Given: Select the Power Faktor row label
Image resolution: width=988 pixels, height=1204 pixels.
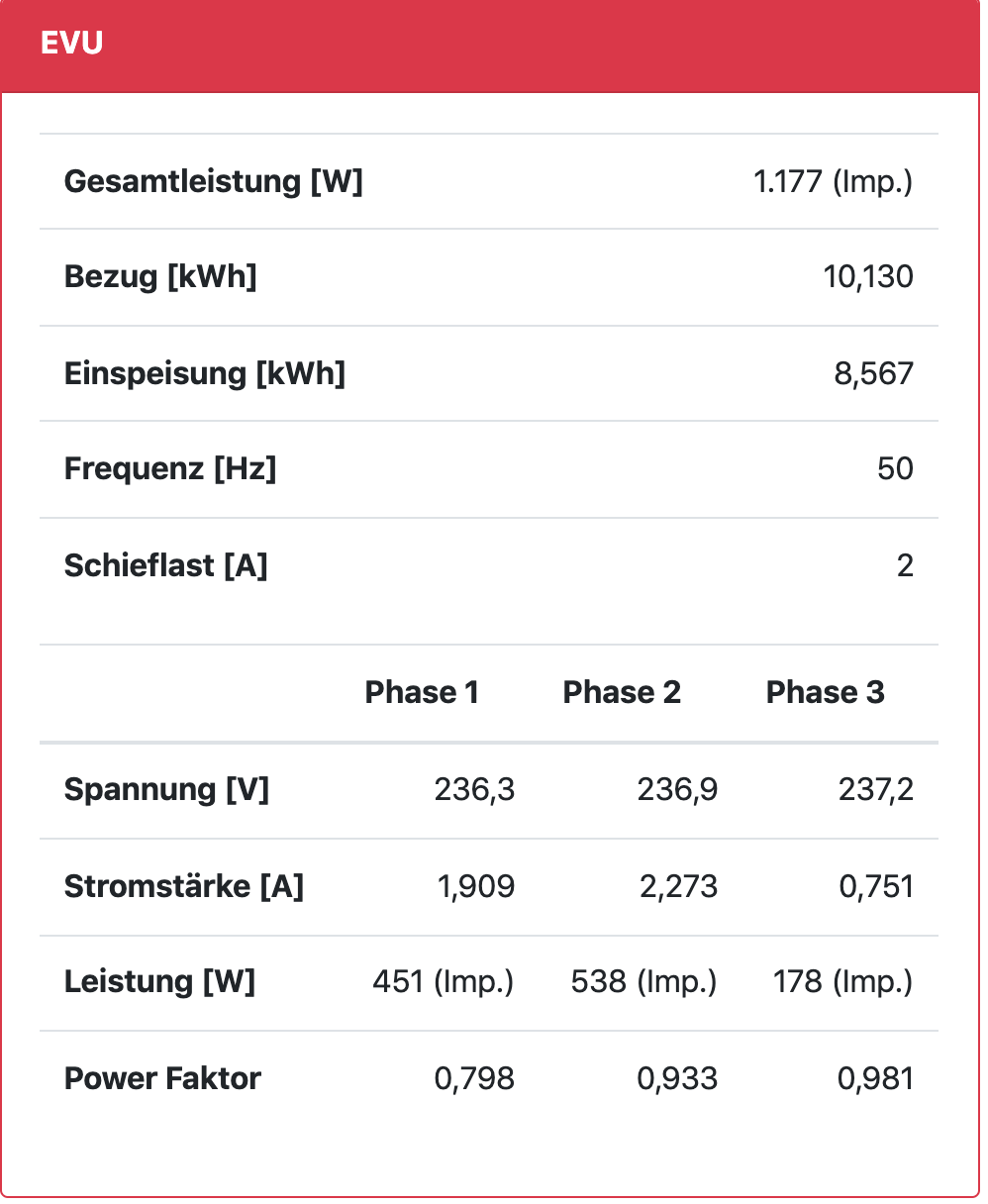Looking at the screenshot, I should tap(162, 1078).
